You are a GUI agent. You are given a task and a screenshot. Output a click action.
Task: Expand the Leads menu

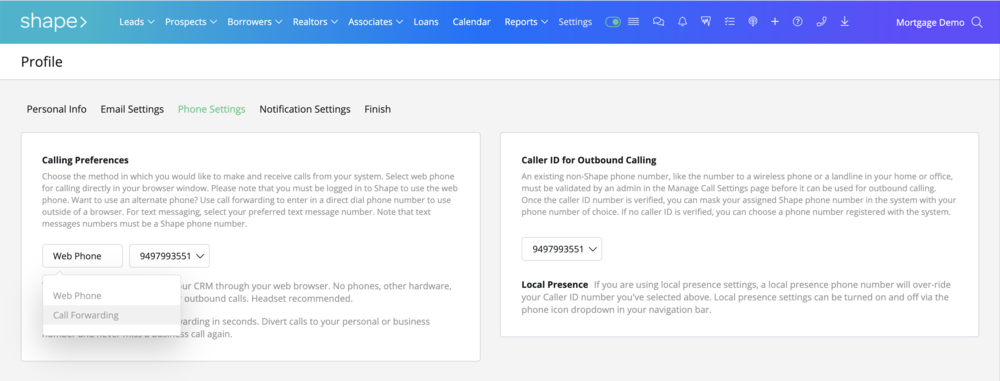click(137, 22)
